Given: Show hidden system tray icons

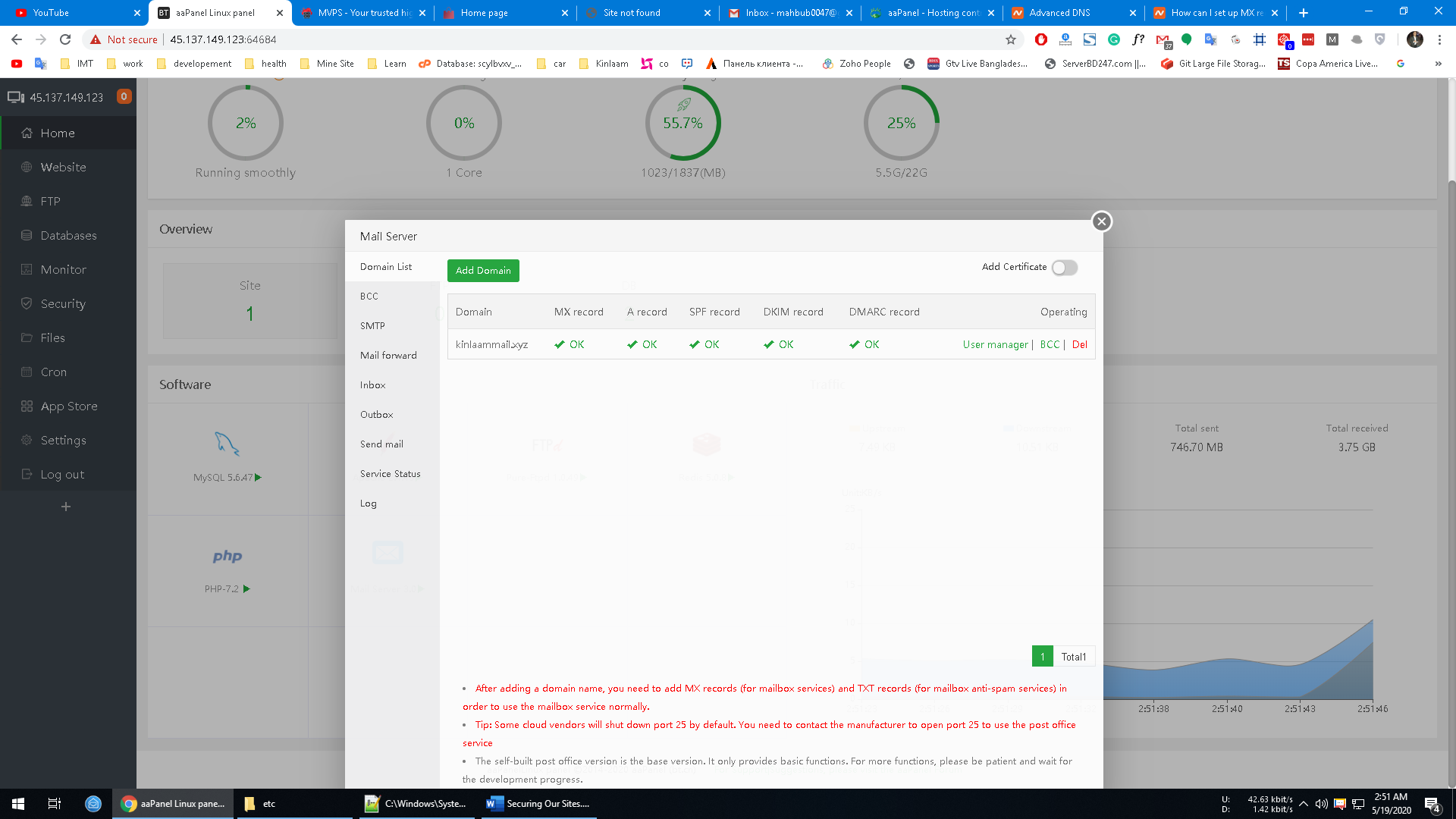Looking at the screenshot, I should pyautogui.click(x=1303, y=804).
